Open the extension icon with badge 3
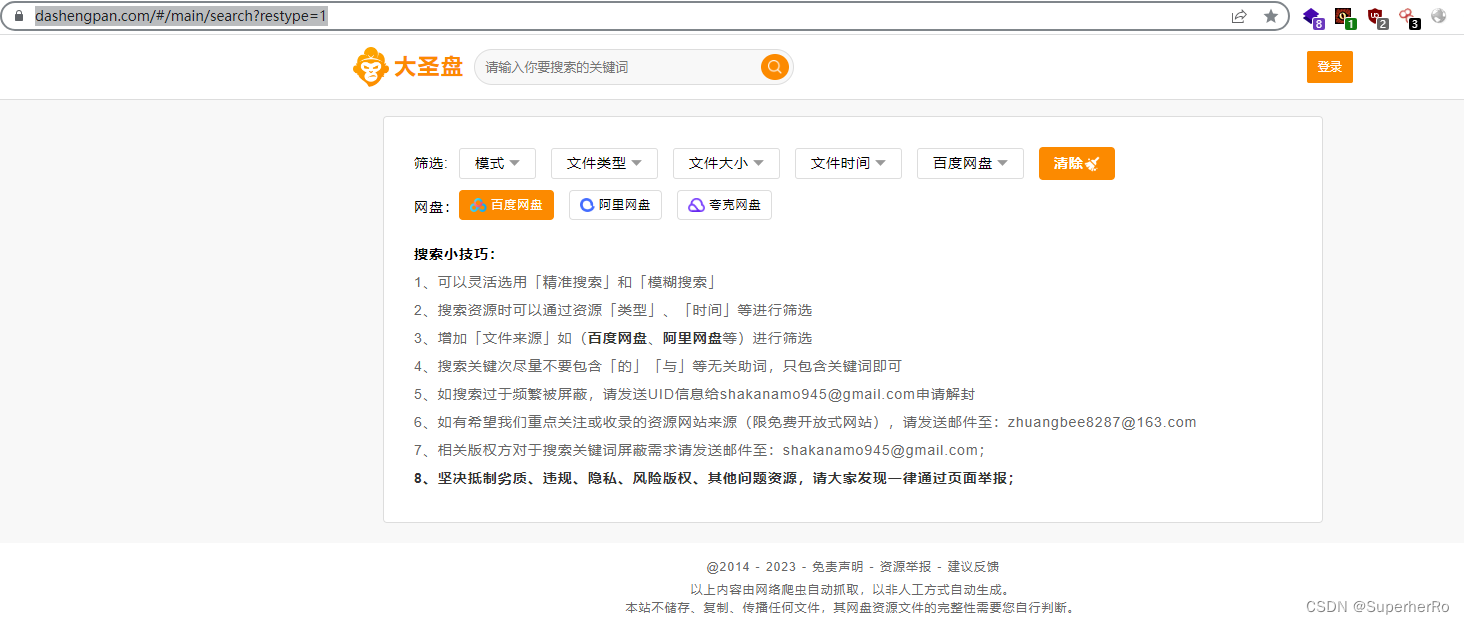Screen dimensions: 1464x624 coord(1409,17)
